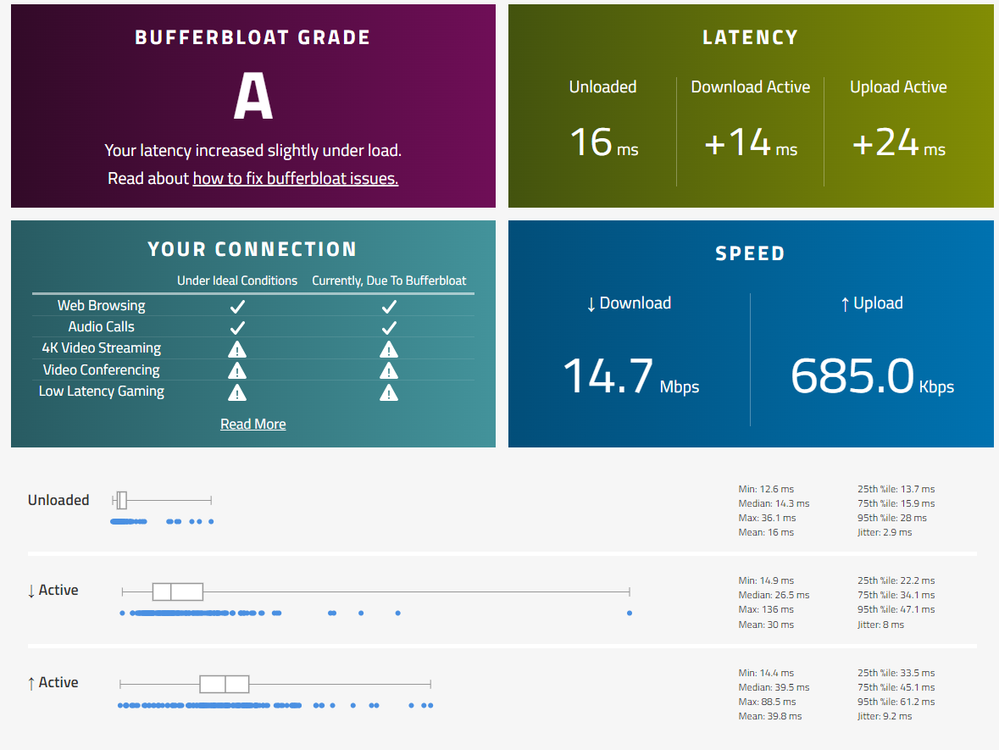Click Low Latency Gaming warning under Currently, Due To Bufferbloat
Viewport: 999px width, 750px height.
(x=389, y=393)
